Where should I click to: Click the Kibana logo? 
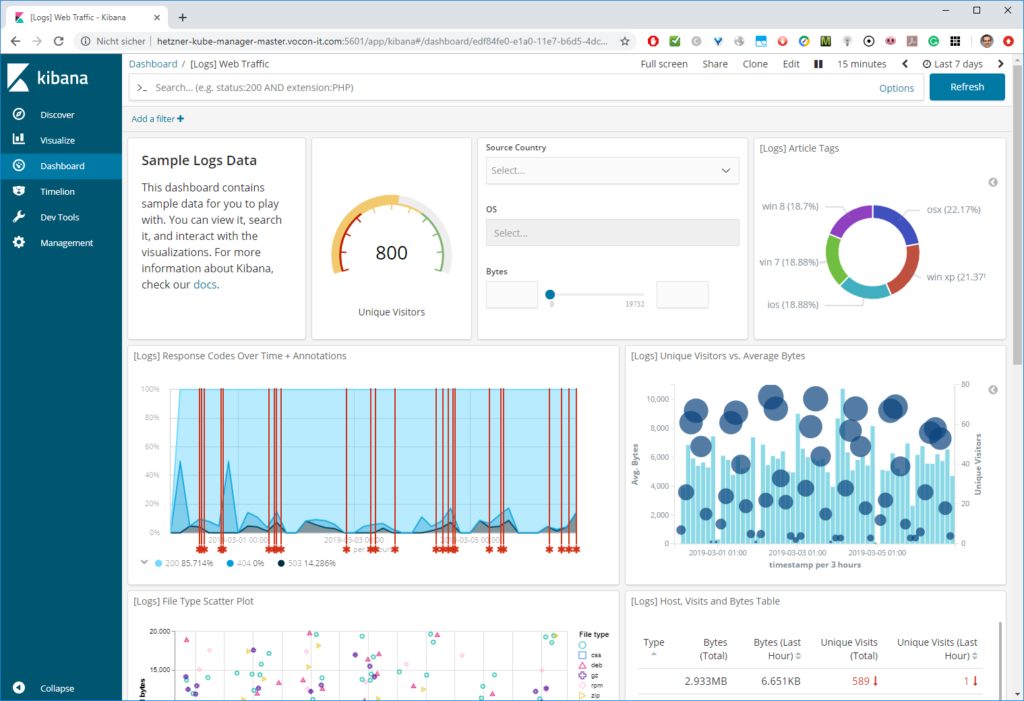click(47, 78)
